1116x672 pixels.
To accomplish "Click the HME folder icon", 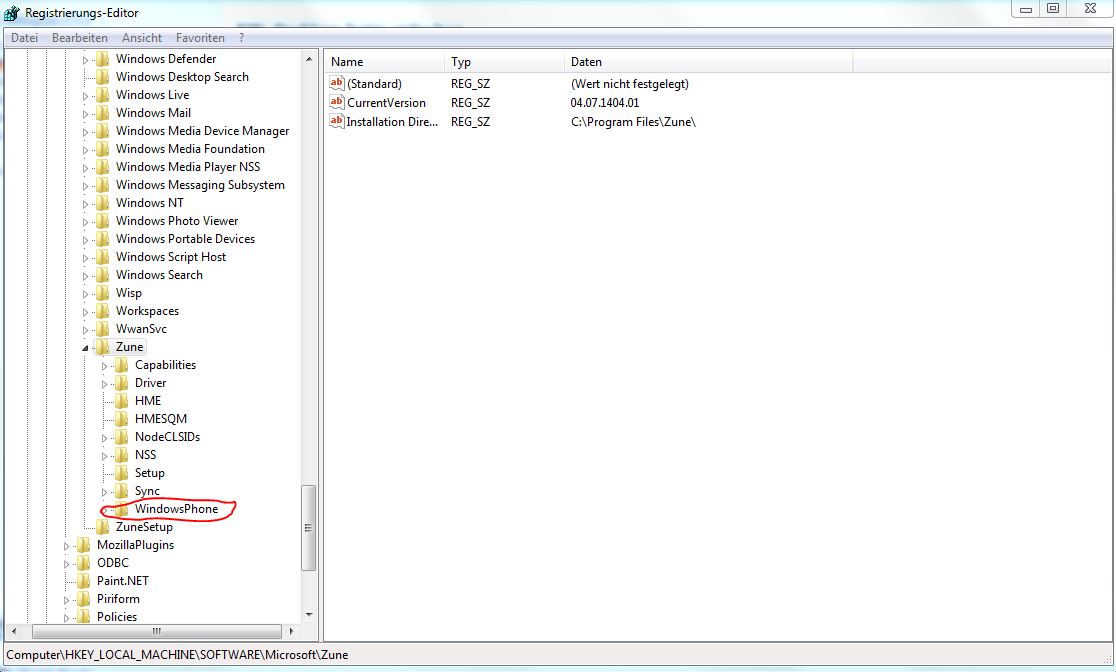I will point(122,401).
